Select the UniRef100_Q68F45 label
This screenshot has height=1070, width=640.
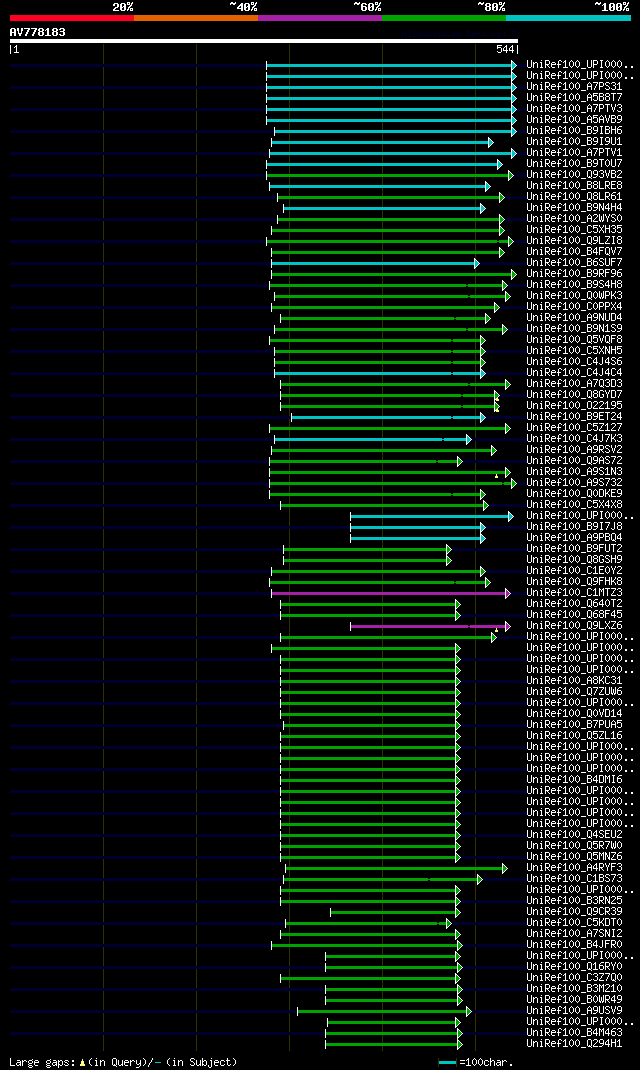point(574,614)
